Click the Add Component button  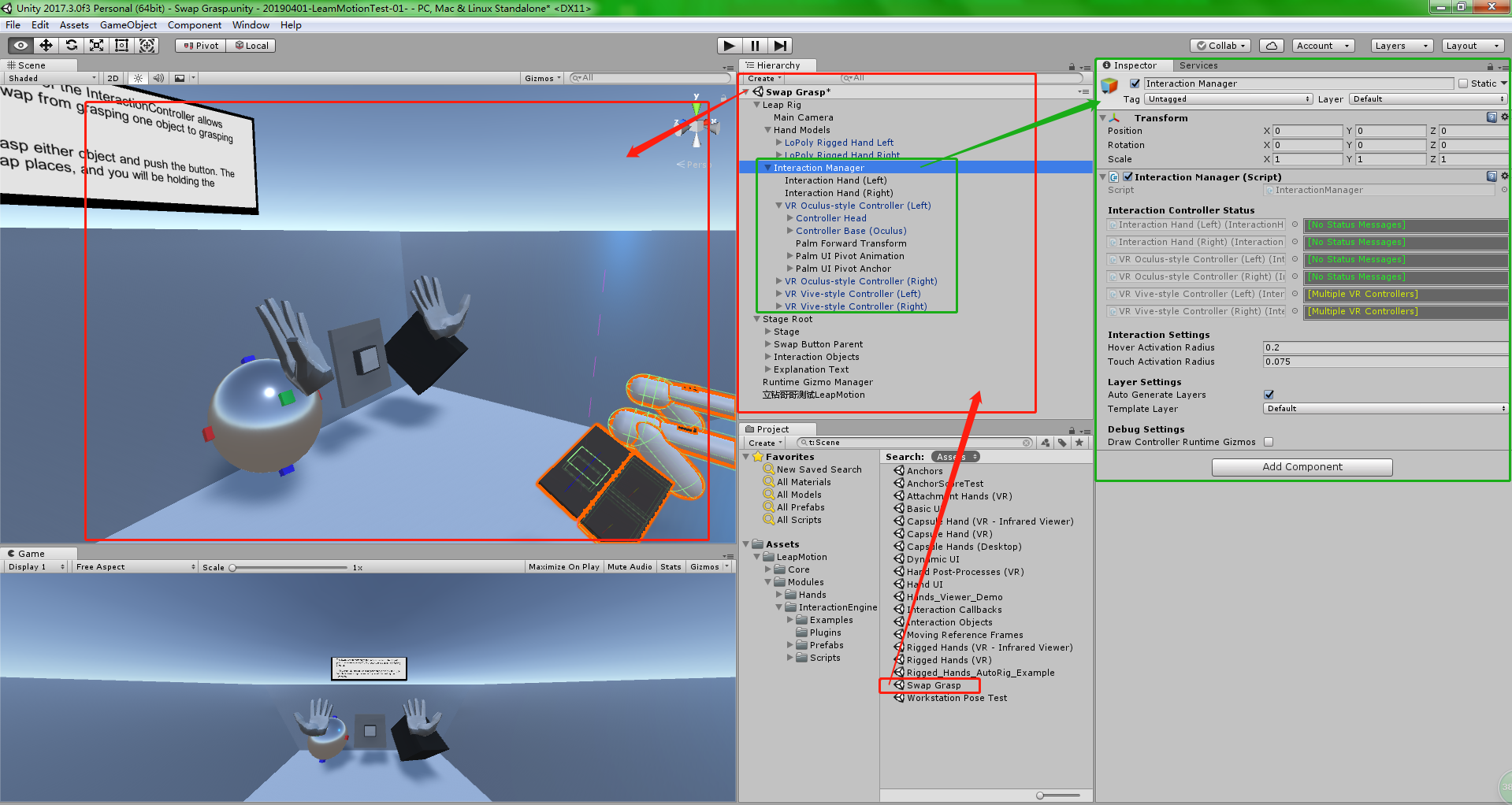pos(1302,466)
